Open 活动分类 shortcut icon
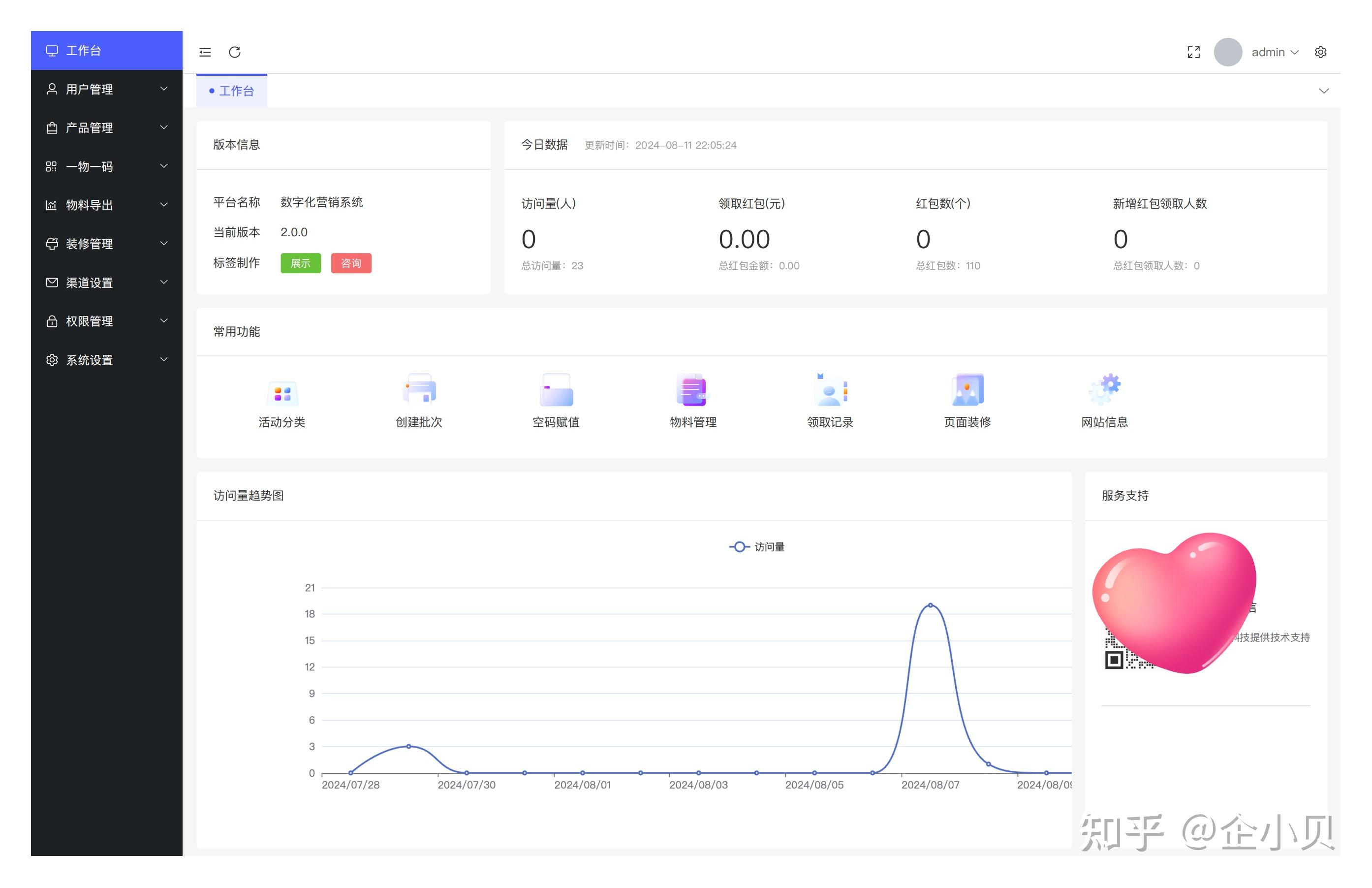 click(282, 392)
